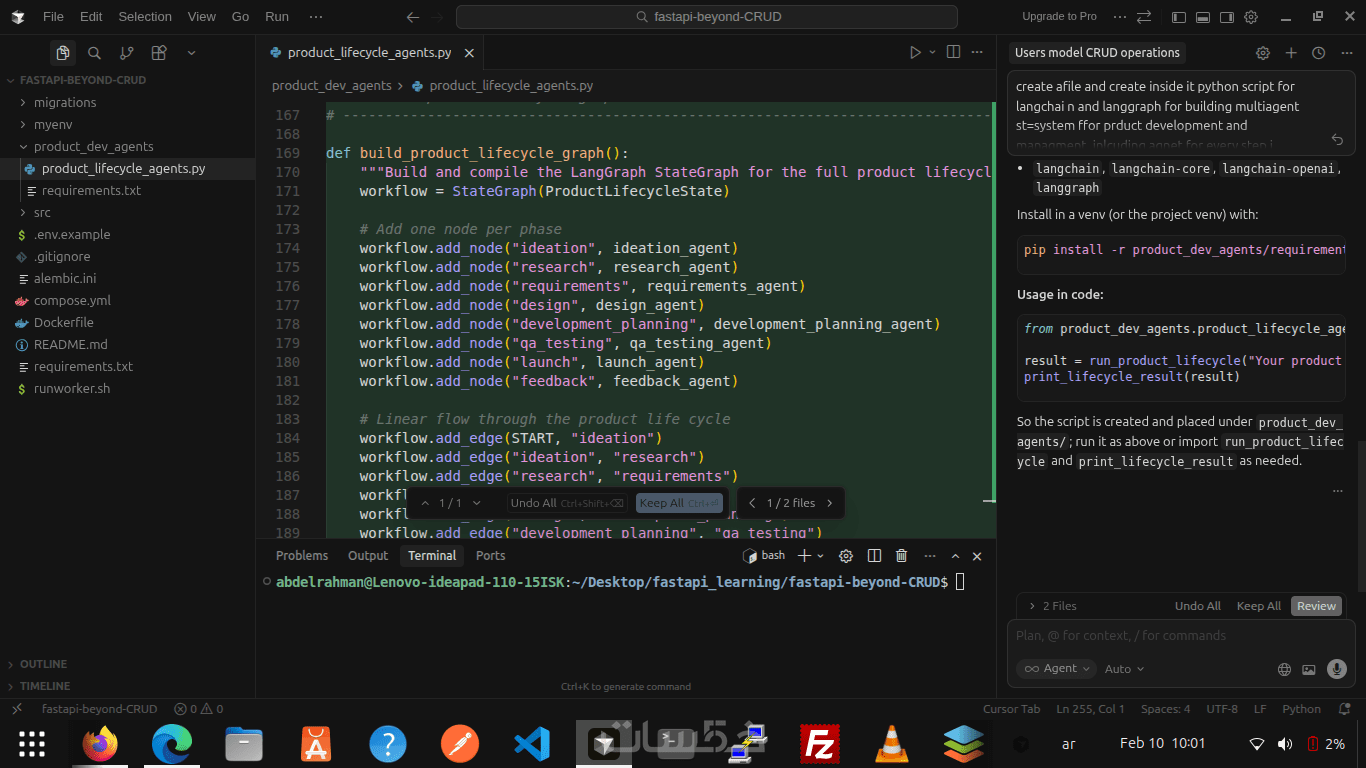Go back with the navigation arrow

click(413, 17)
